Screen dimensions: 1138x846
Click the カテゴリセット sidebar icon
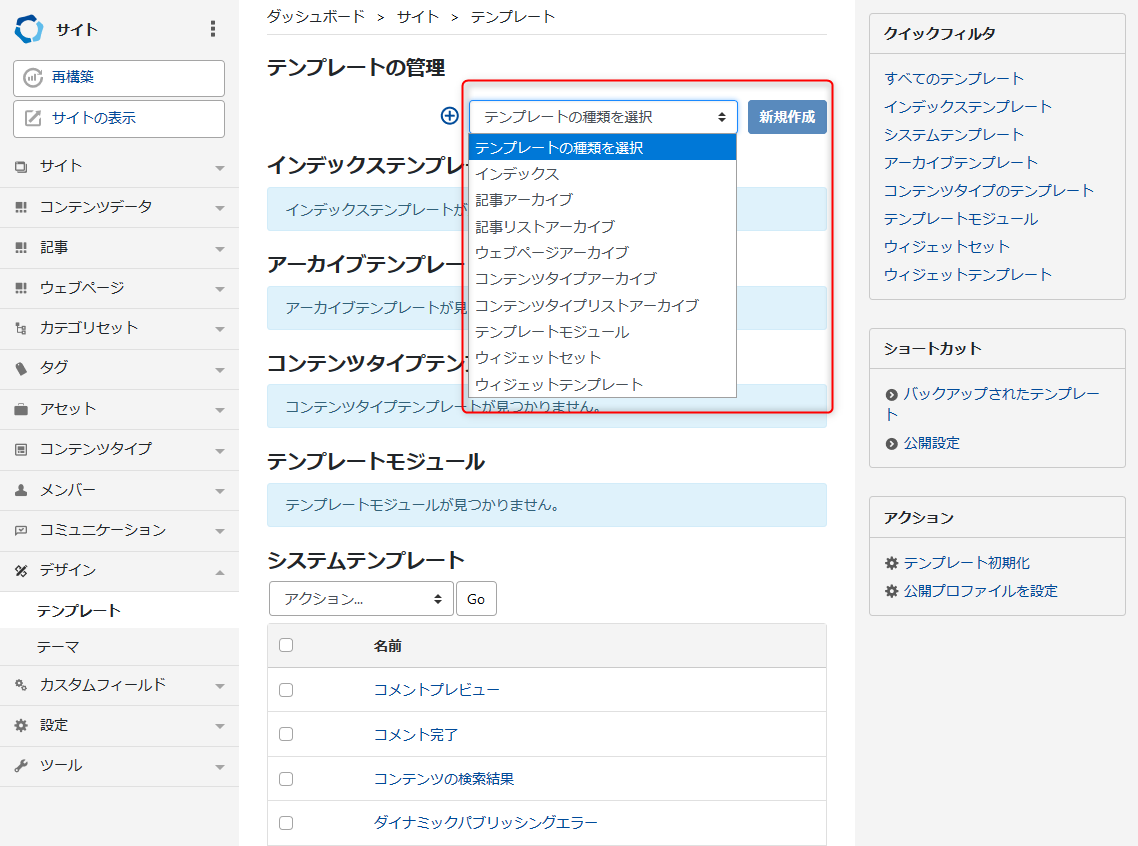[x=21, y=329]
